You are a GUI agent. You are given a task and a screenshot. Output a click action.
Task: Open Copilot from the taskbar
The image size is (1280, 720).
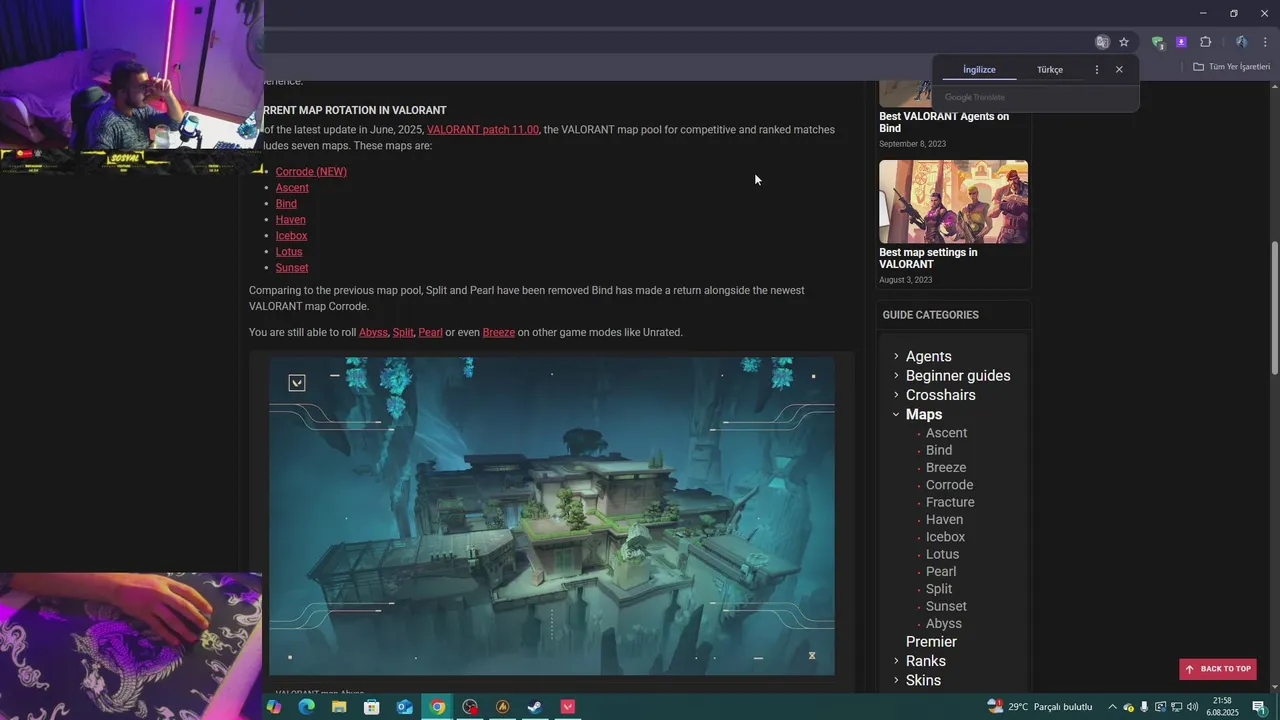(x=274, y=707)
